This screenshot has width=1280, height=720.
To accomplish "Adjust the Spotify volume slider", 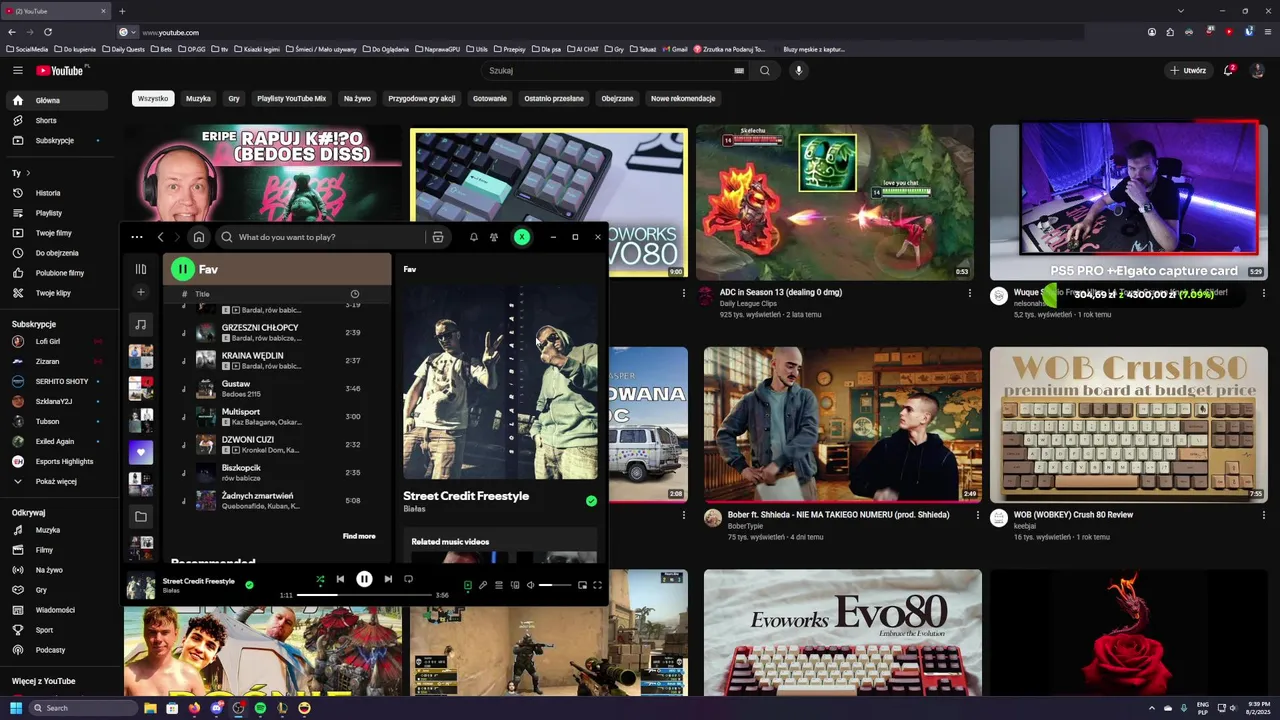I will click(x=555, y=585).
